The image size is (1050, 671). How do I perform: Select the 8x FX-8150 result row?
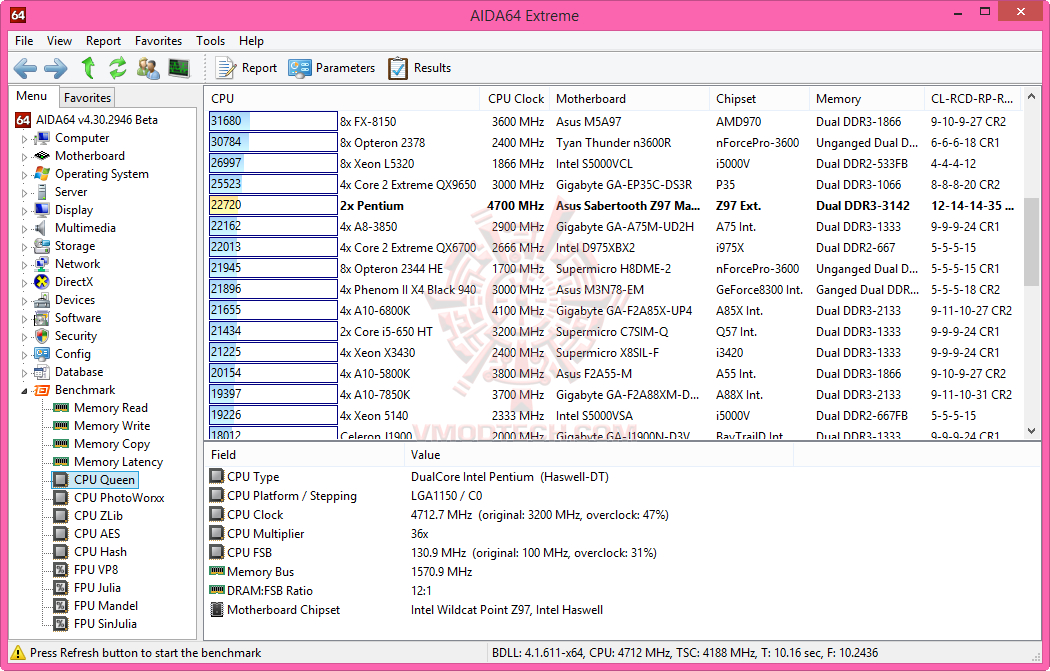(615, 122)
